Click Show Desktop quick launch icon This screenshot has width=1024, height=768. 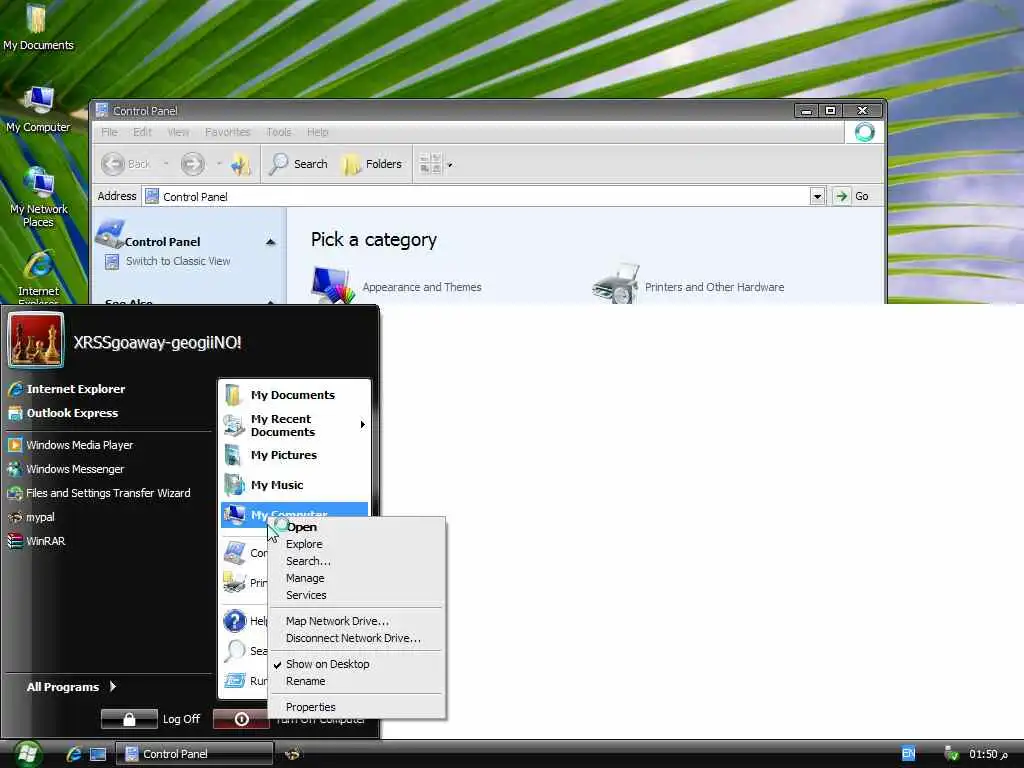click(98, 754)
